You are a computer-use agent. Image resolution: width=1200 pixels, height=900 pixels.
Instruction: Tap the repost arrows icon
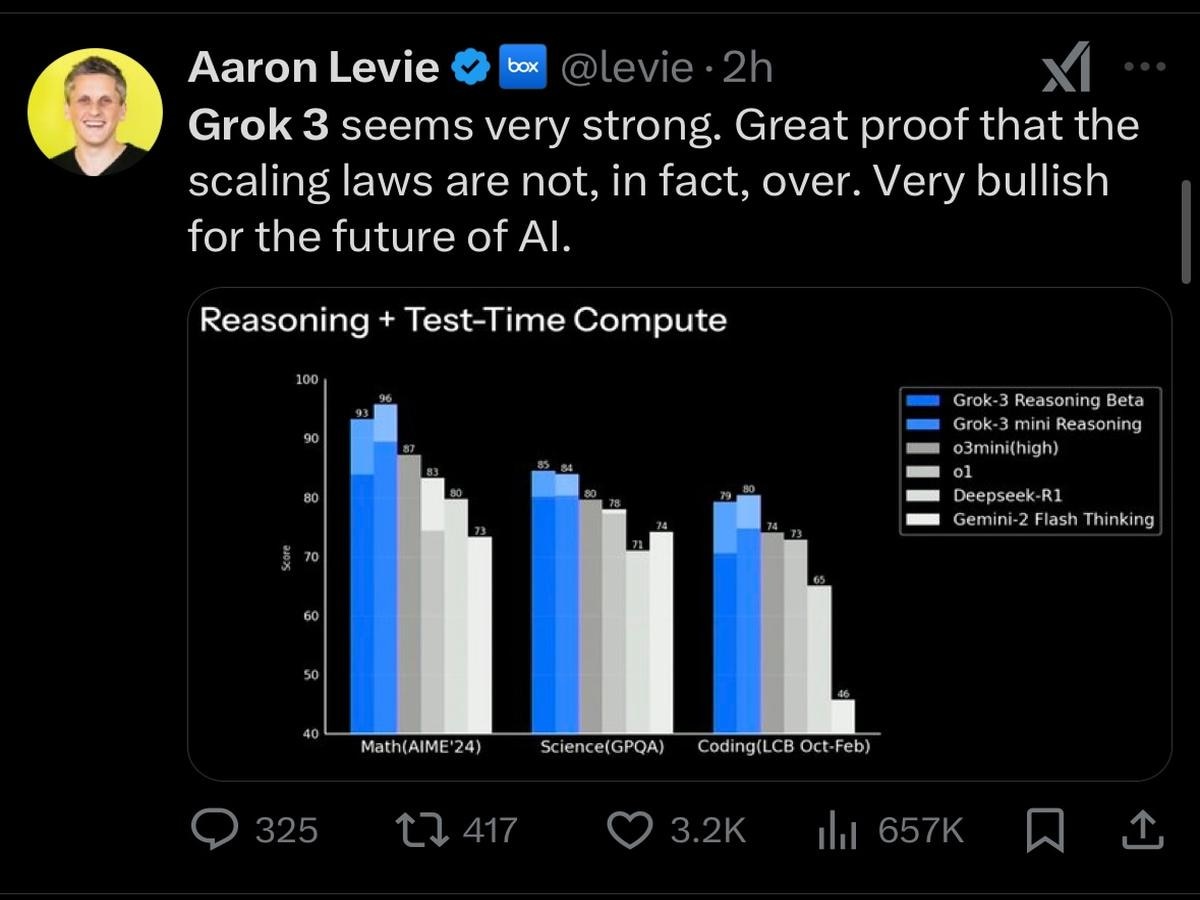tap(420, 830)
